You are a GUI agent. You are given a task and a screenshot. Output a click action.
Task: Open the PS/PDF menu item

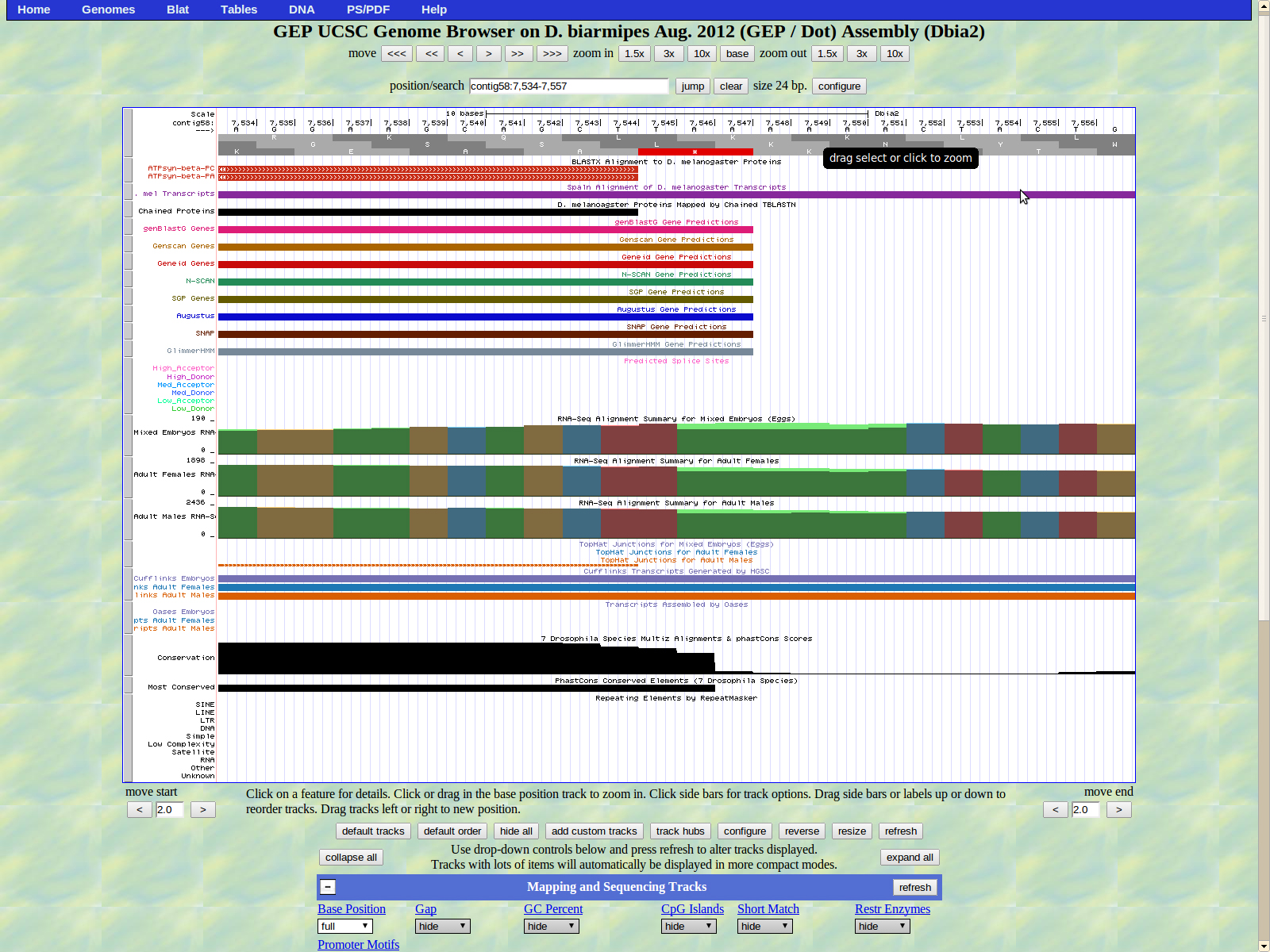click(368, 10)
